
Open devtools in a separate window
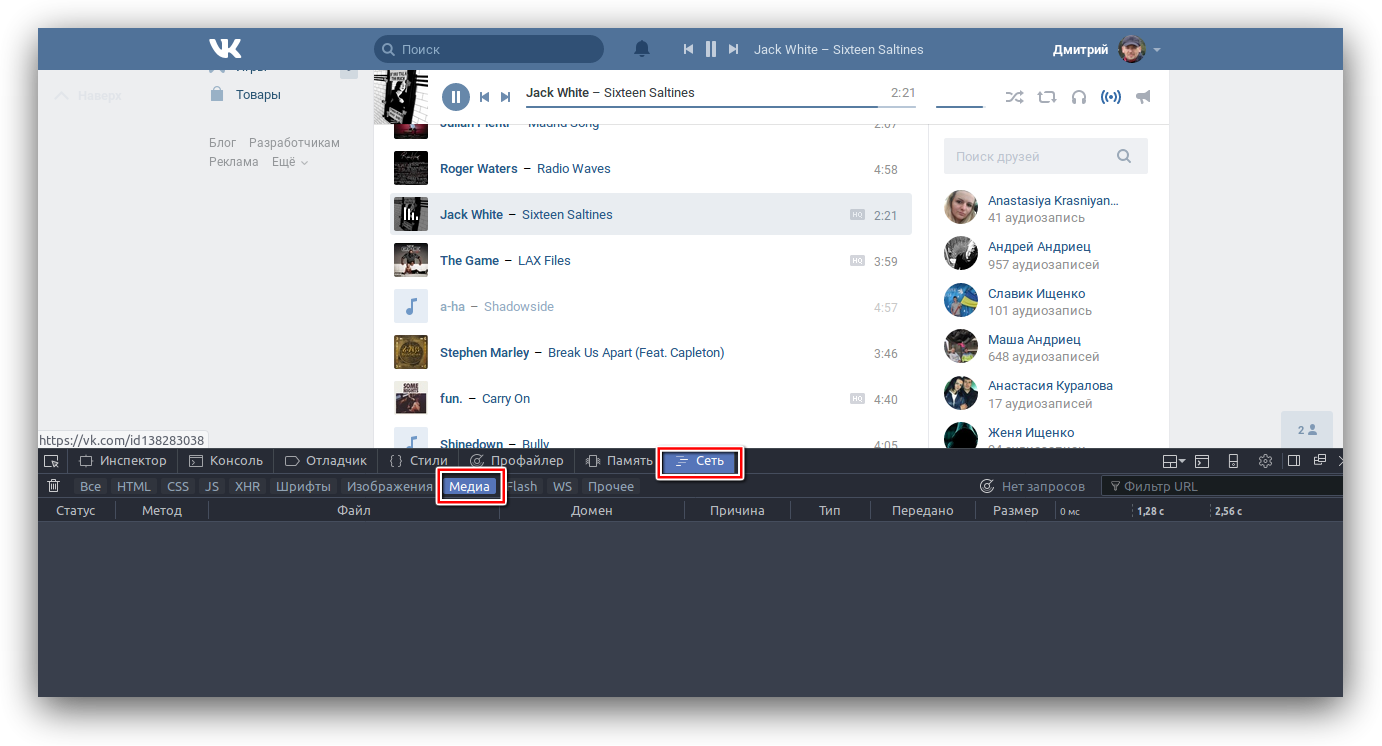tap(1320, 460)
